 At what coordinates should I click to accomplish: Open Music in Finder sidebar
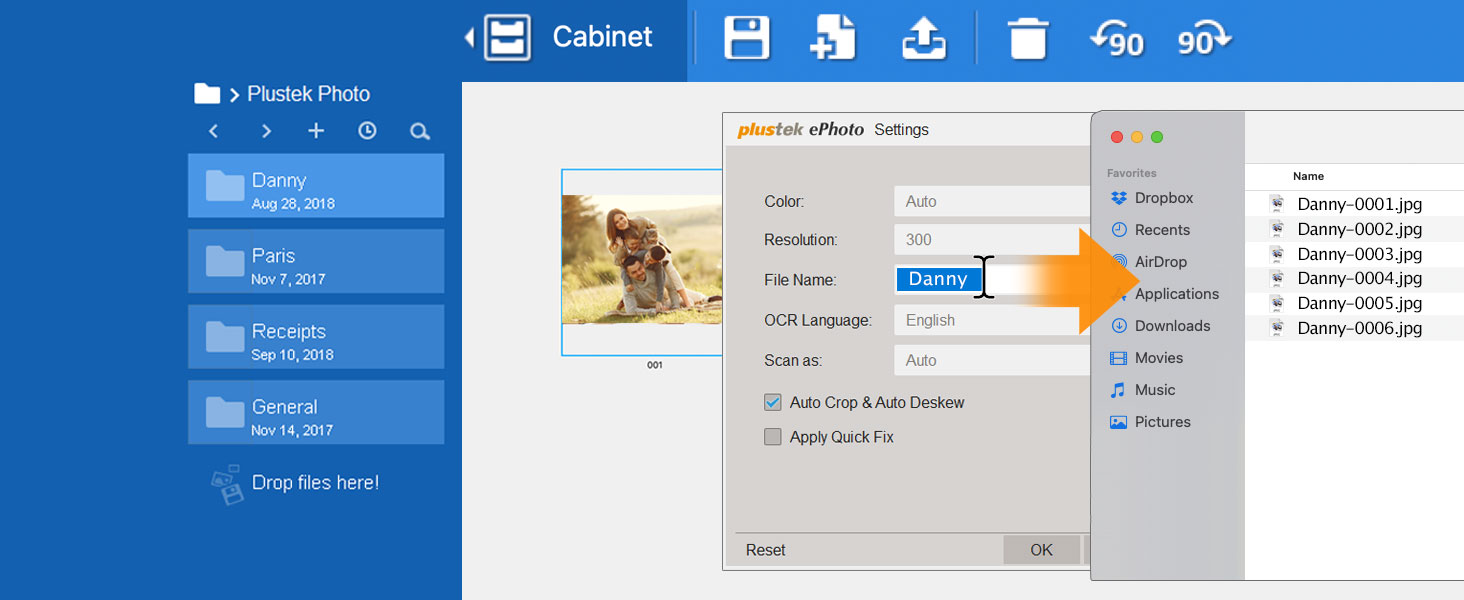(1143, 390)
